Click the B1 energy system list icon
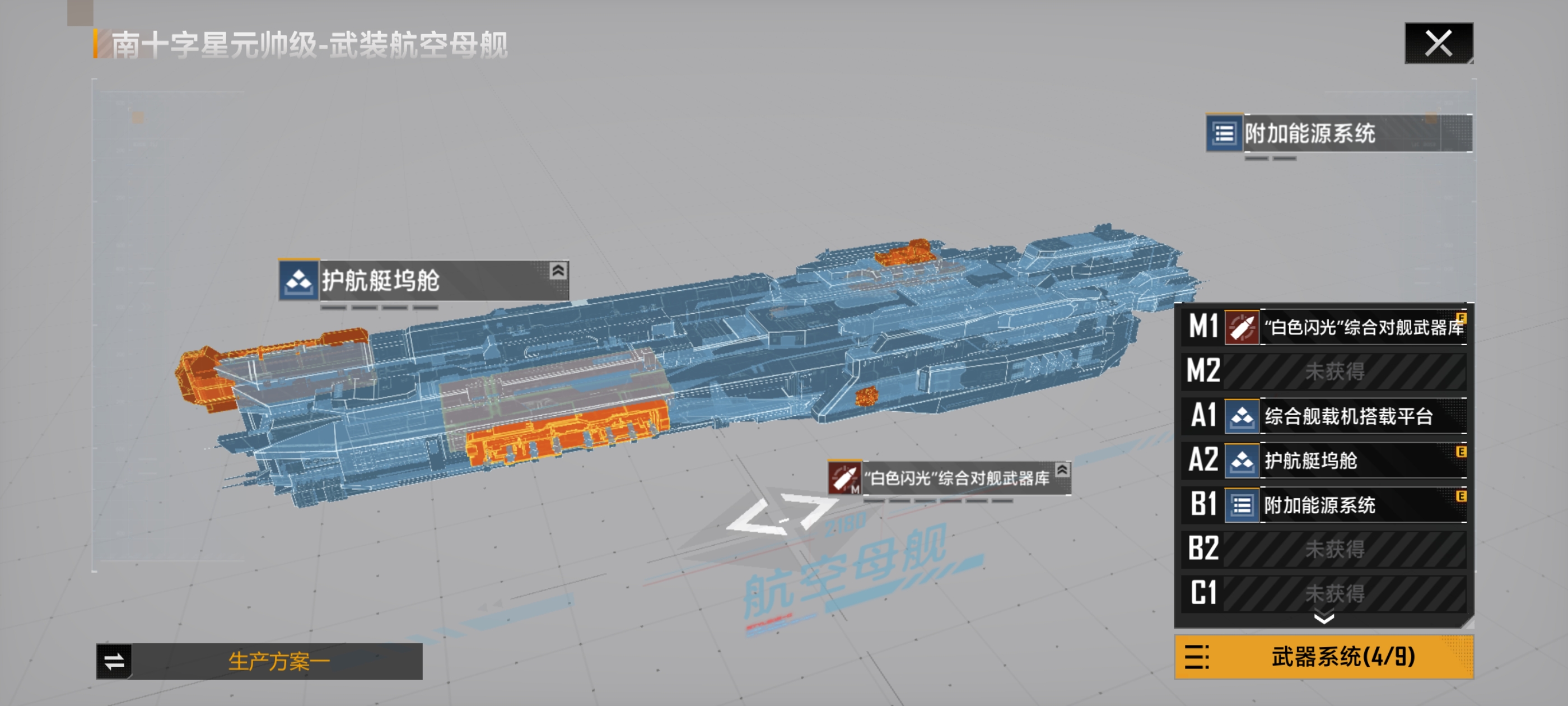Screen dimensions: 1568x706 tap(1241, 505)
